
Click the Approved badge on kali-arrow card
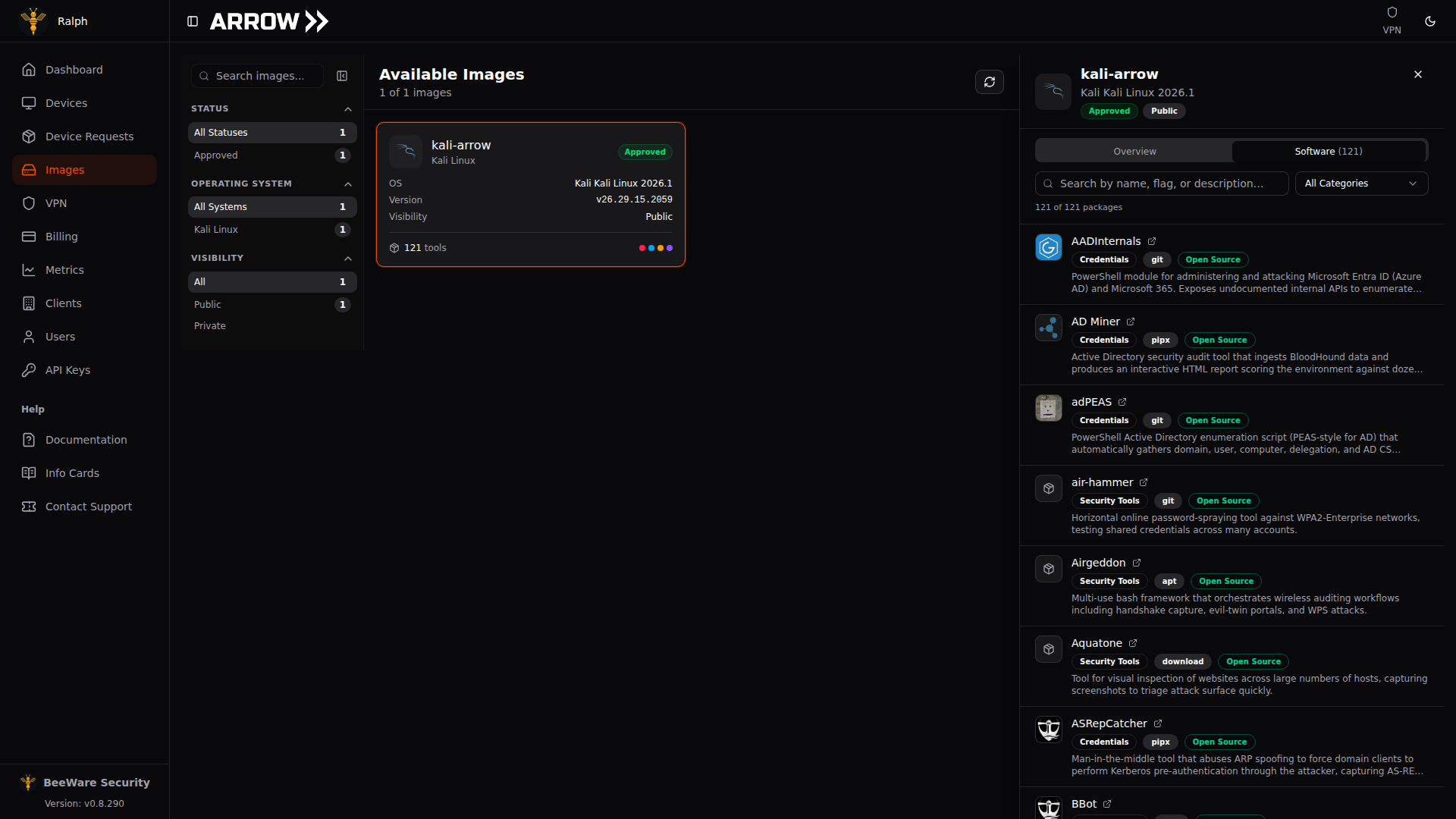[645, 152]
